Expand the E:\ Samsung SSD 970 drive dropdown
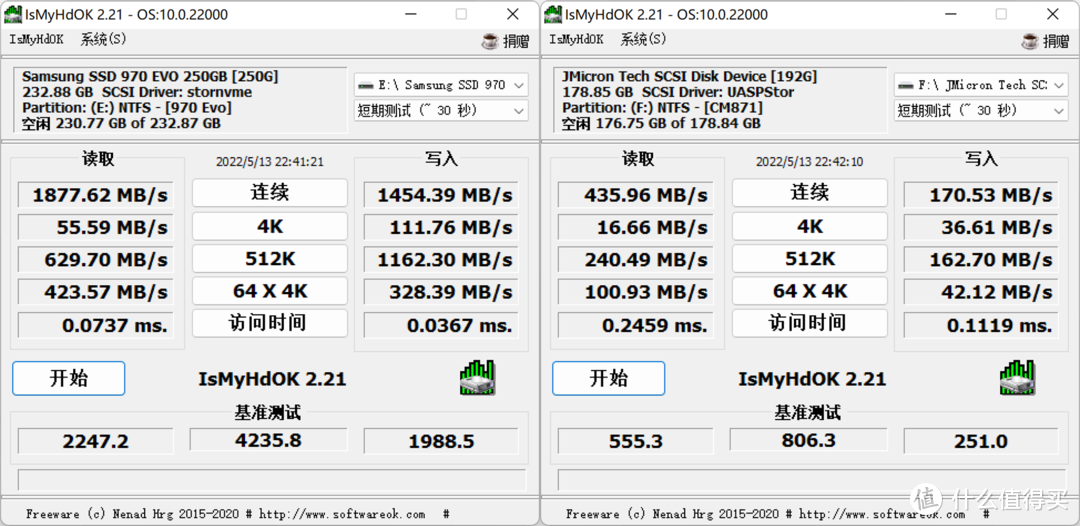 point(442,85)
